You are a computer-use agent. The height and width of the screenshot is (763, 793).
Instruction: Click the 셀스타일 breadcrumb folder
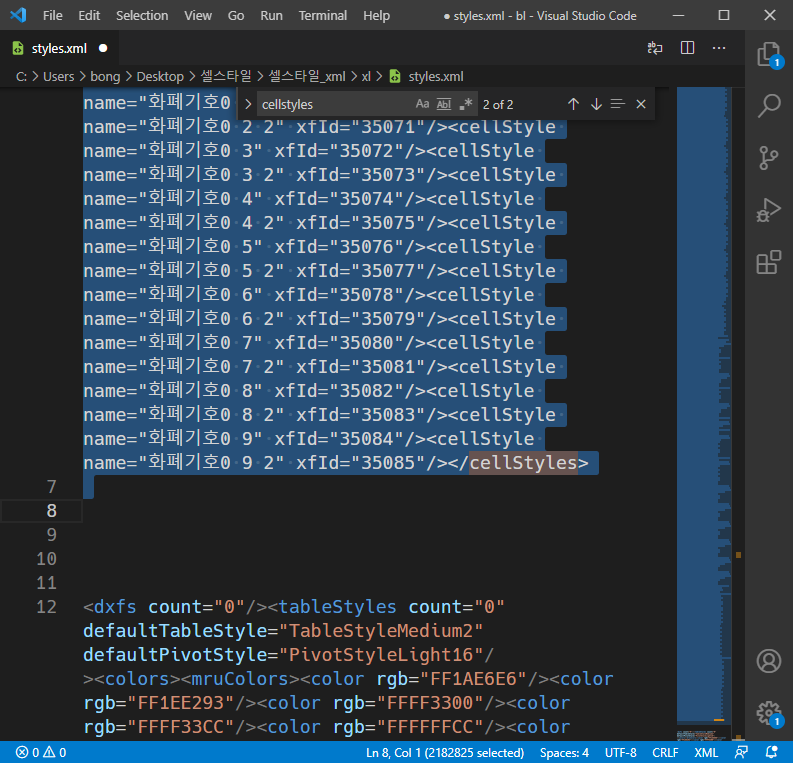point(226,76)
